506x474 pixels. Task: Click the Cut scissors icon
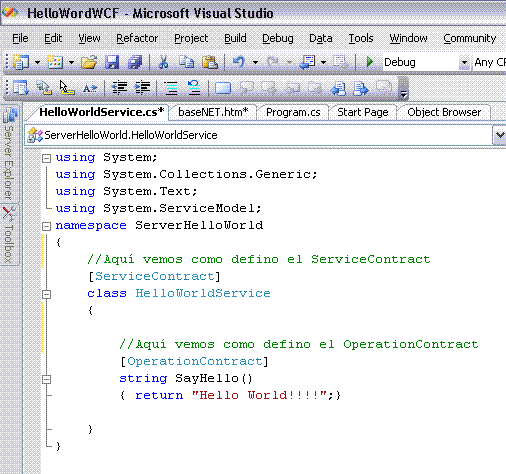tap(163, 62)
